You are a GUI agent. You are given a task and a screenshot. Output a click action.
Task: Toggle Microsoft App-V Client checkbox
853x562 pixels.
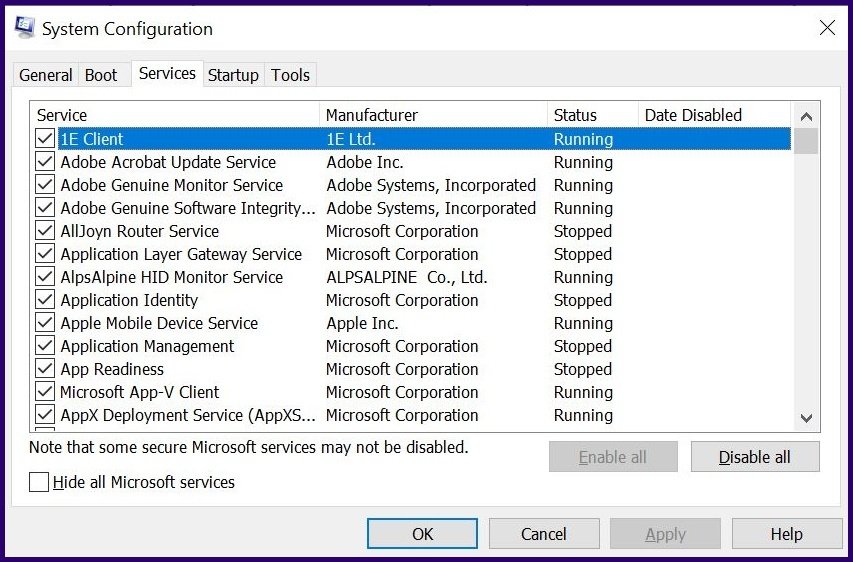[x=45, y=391]
